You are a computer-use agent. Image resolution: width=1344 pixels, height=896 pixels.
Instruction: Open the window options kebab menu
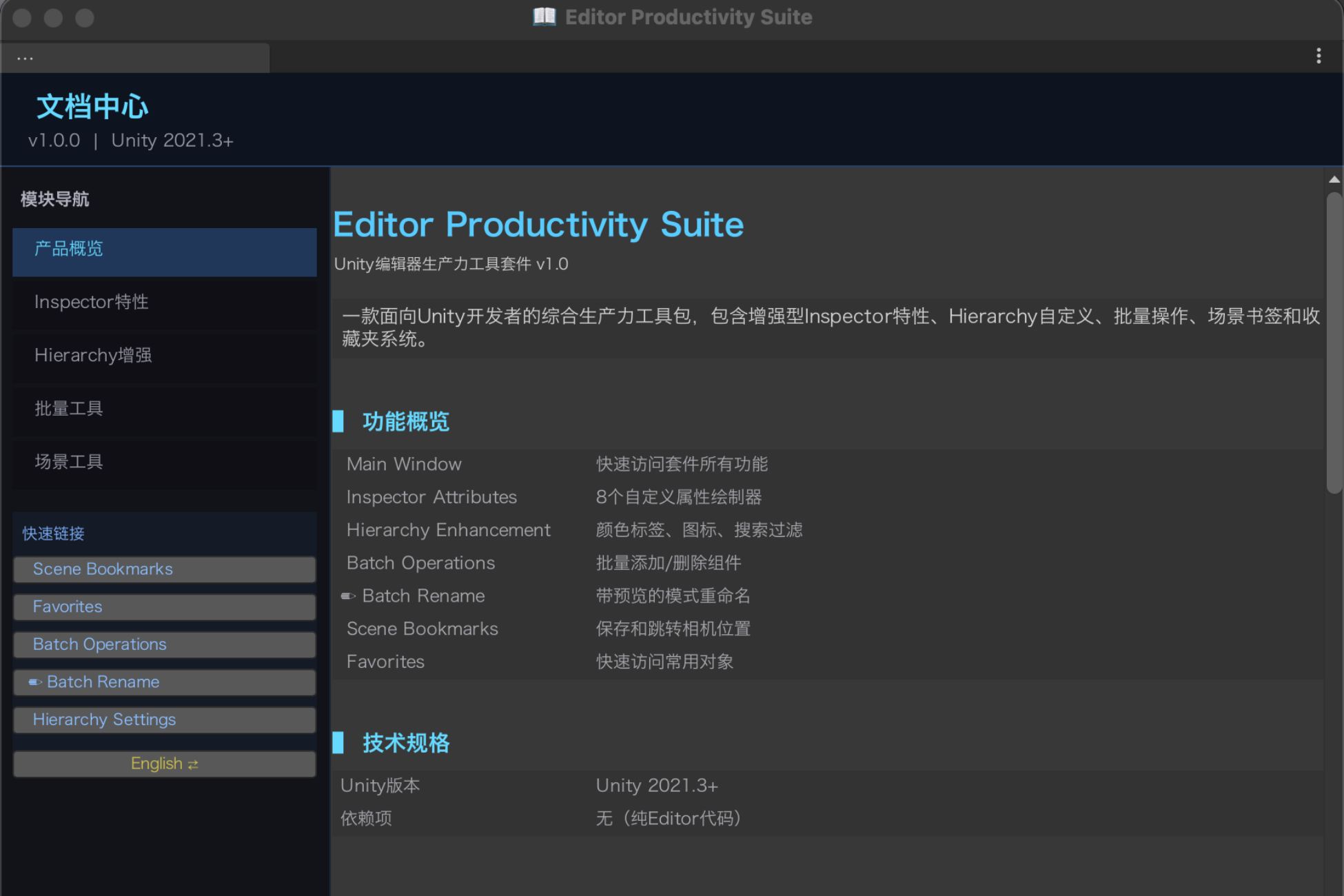click(1318, 56)
